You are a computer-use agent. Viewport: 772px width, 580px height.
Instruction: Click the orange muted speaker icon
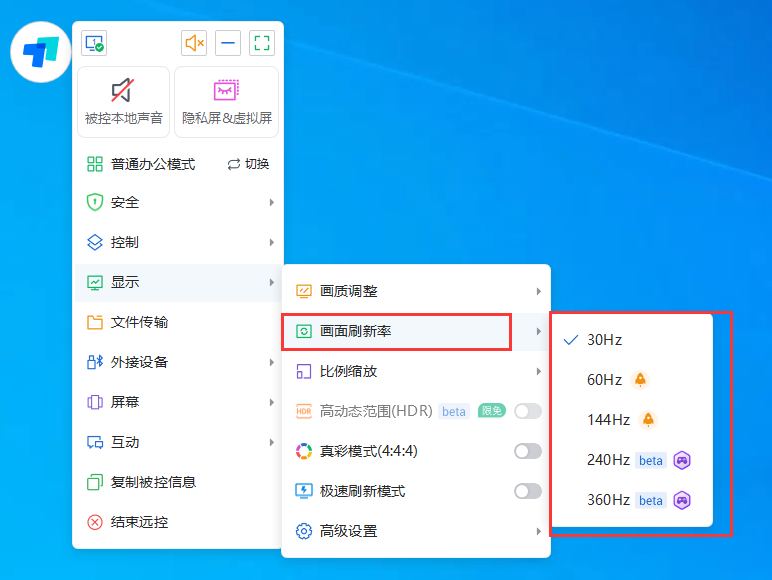coord(194,43)
